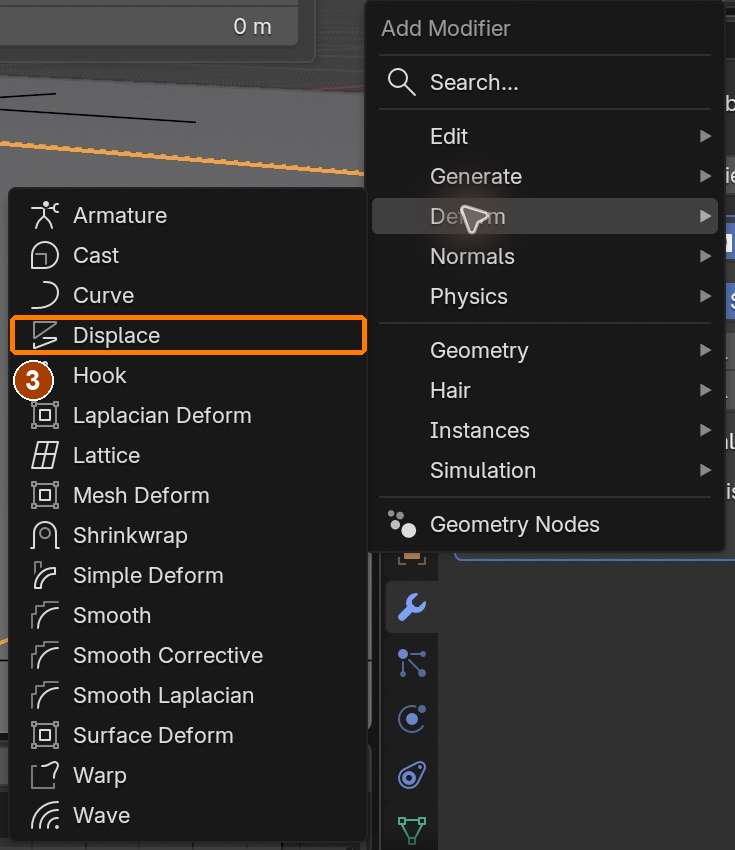Click the Displace modifier icon
Image resolution: width=735 pixels, height=850 pixels.
coord(44,335)
